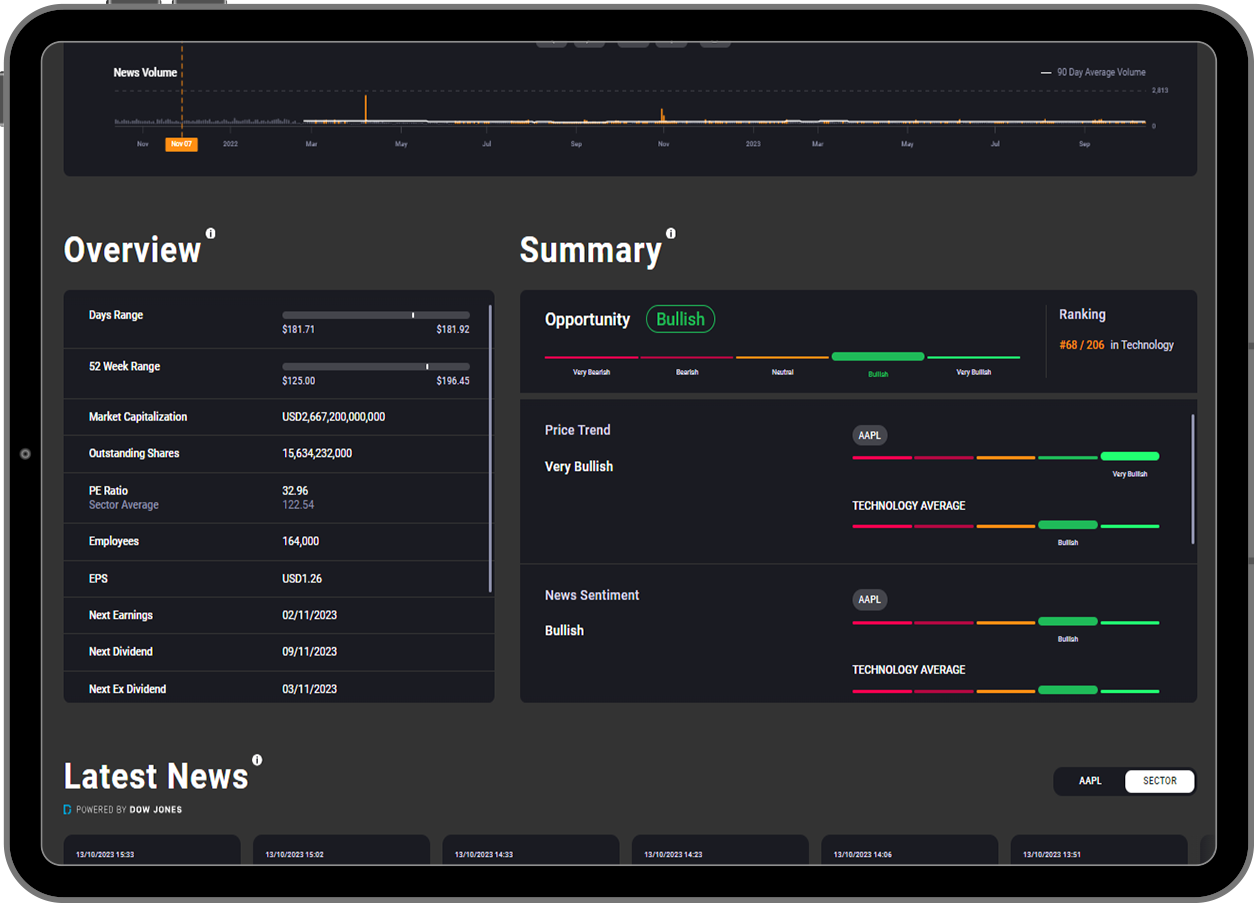Viewport: 1254px width, 903px height.
Task: Select the Very Bullish segment on opportunity scale
Action: 973,356
